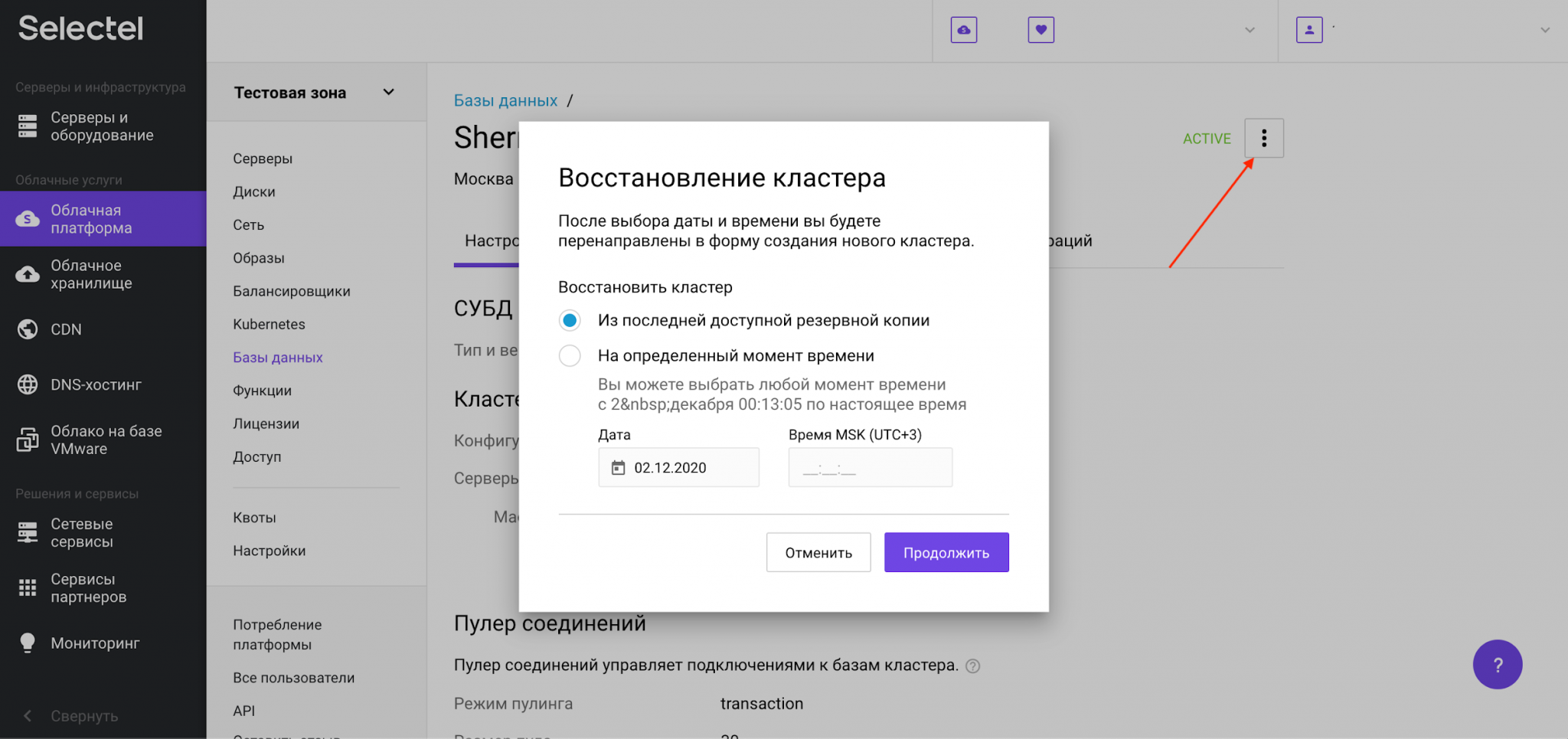Open the CDN service icon
The width and height of the screenshot is (1568, 739).
click(x=28, y=329)
